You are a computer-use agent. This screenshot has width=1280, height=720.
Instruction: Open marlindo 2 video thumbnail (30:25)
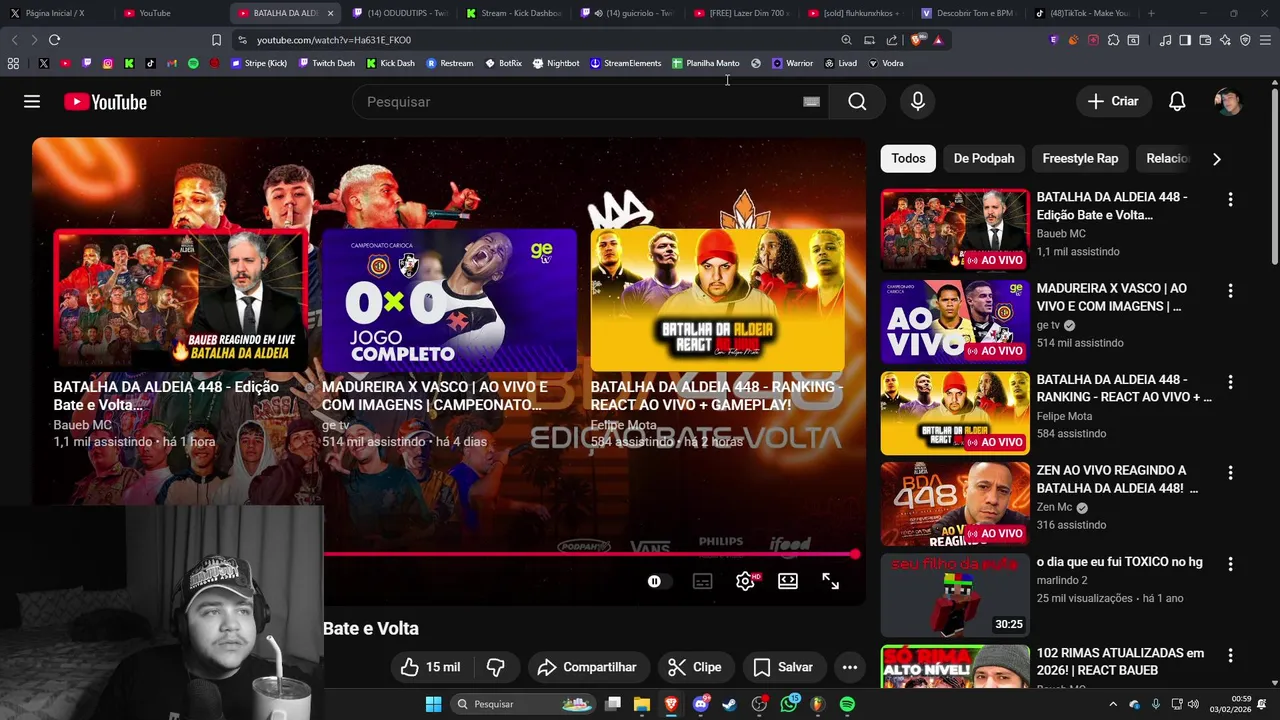(955, 595)
